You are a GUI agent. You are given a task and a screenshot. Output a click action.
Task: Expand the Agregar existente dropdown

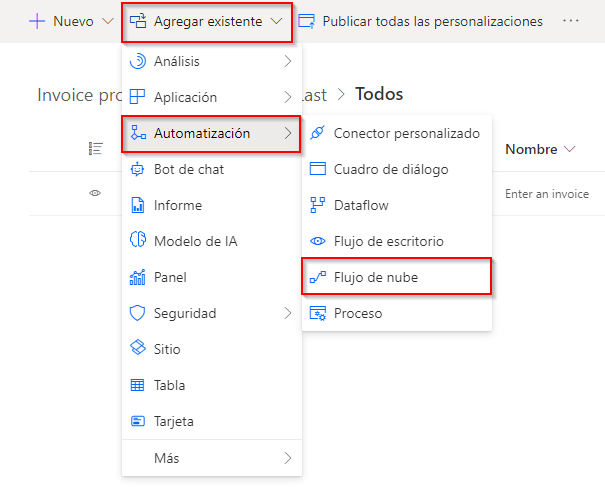coord(207,22)
